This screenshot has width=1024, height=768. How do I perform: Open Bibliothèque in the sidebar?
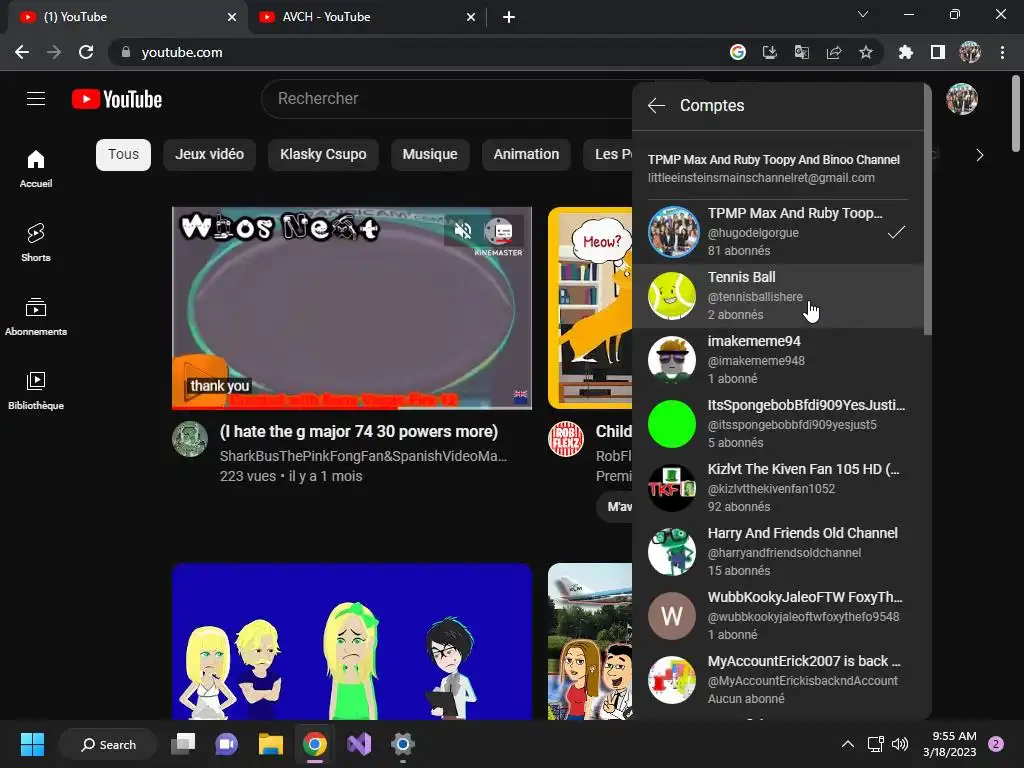point(36,390)
